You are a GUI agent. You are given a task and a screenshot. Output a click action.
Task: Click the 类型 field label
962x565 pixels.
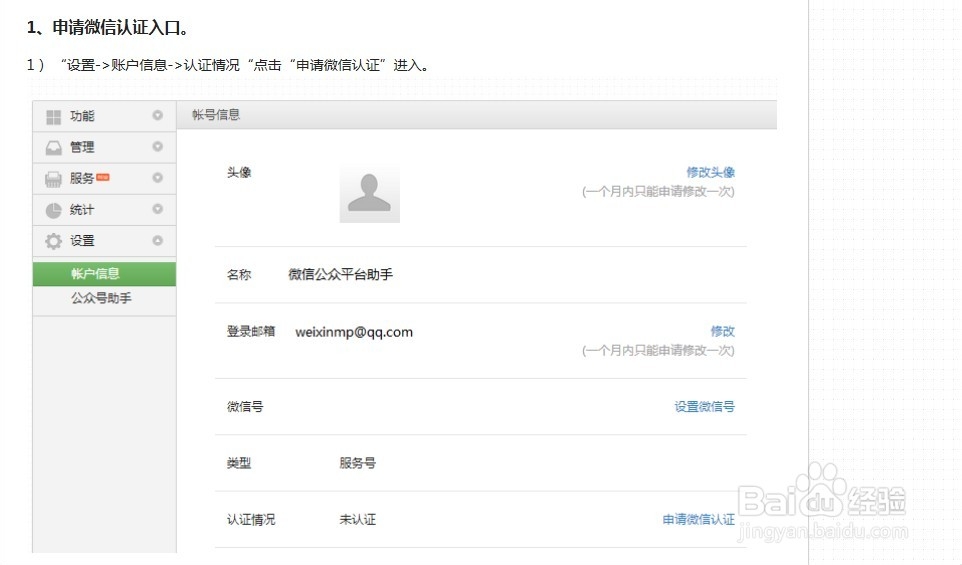click(x=239, y=463)
